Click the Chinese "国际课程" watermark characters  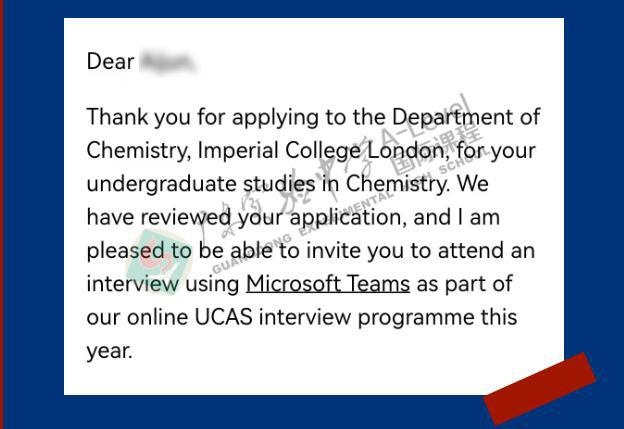(437, 146)
